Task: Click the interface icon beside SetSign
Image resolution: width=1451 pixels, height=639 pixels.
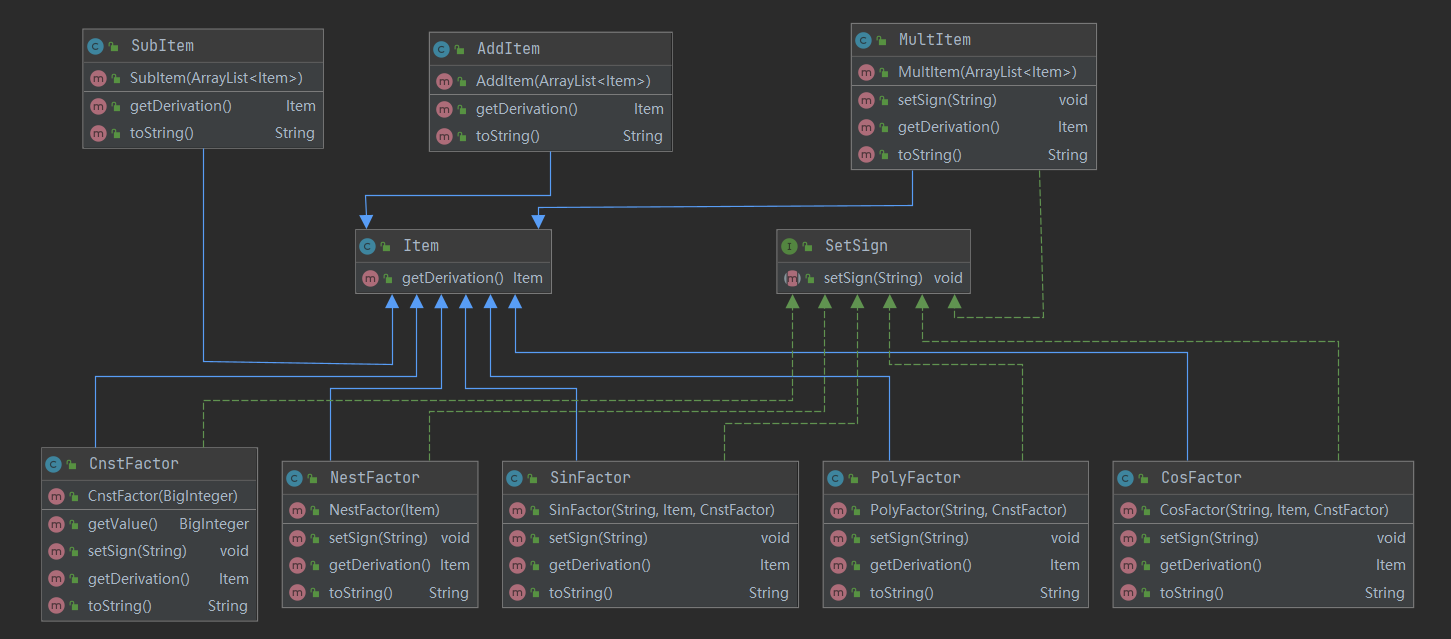Action: pos(789,246)
